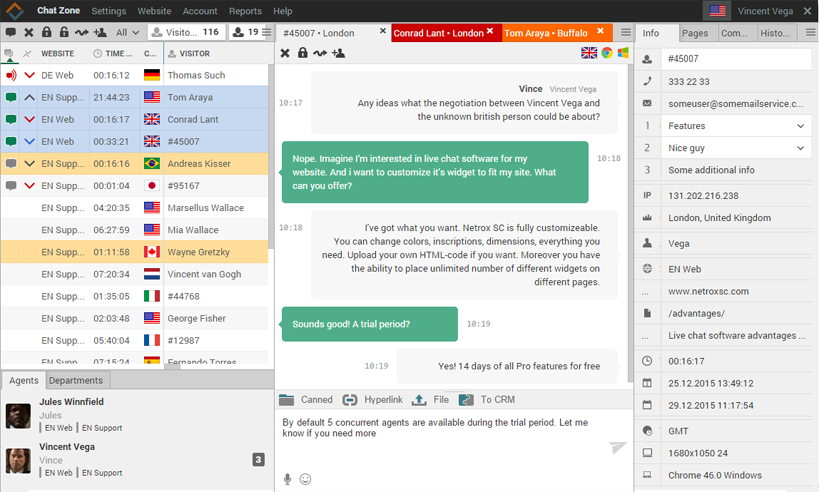This screenshot has height=492, width=819.
Task: Switch to Departments tab
Action: pyautogui.click(x=76, y=380)
